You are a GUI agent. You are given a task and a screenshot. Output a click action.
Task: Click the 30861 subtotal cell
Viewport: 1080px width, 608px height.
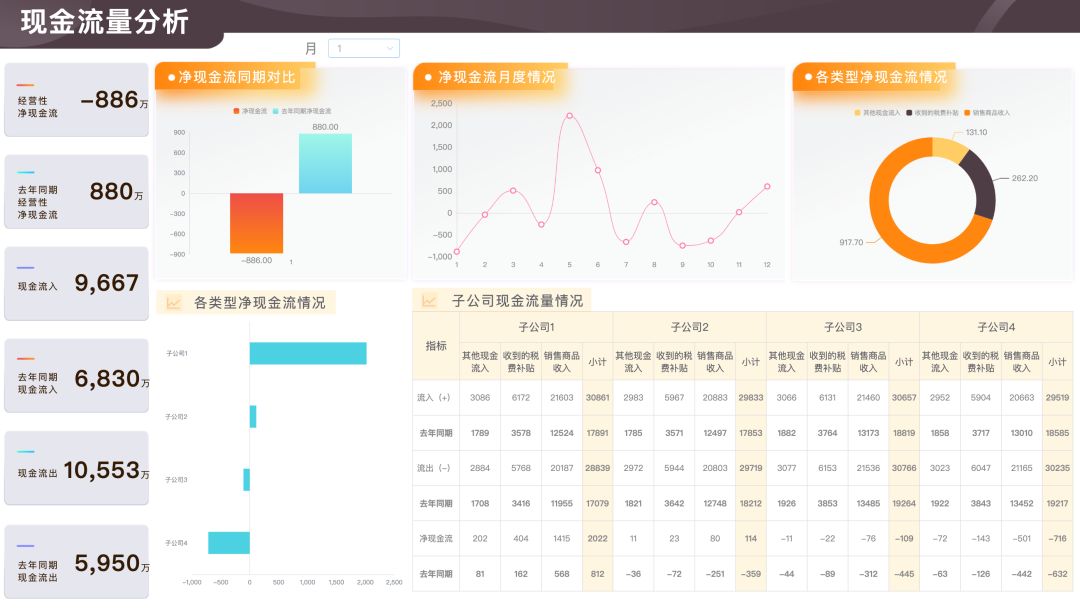pos(598,397)
